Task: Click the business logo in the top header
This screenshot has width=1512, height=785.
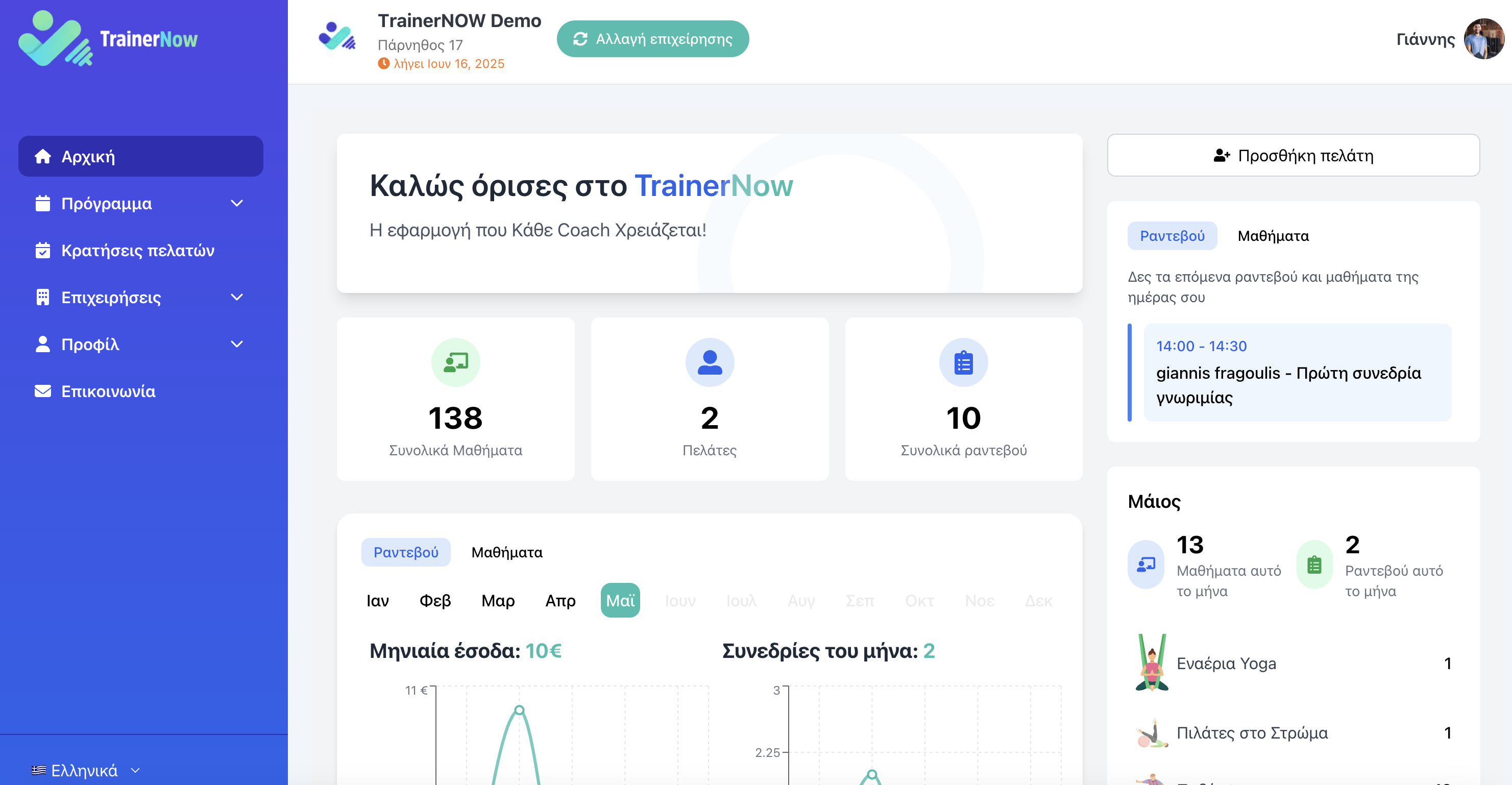Action: click(337, 36)
